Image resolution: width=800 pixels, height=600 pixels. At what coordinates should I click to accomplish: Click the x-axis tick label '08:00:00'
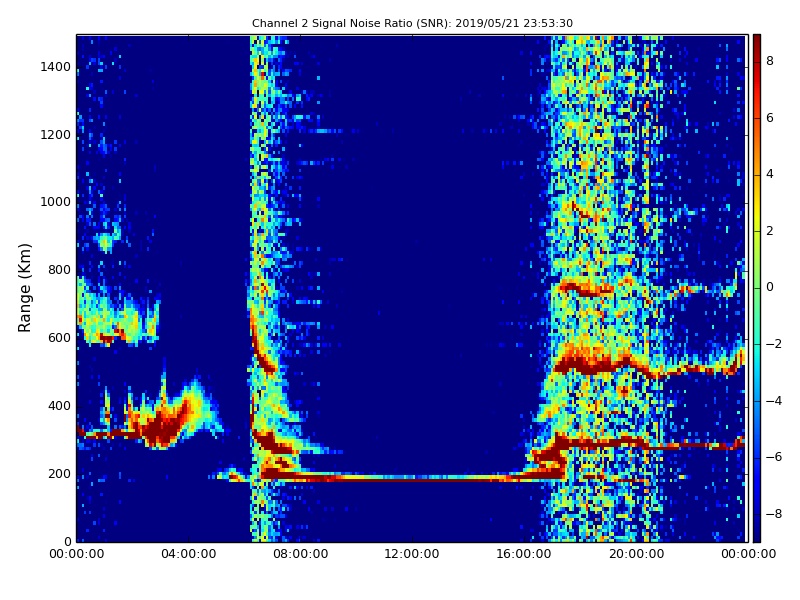click(301, 554)
